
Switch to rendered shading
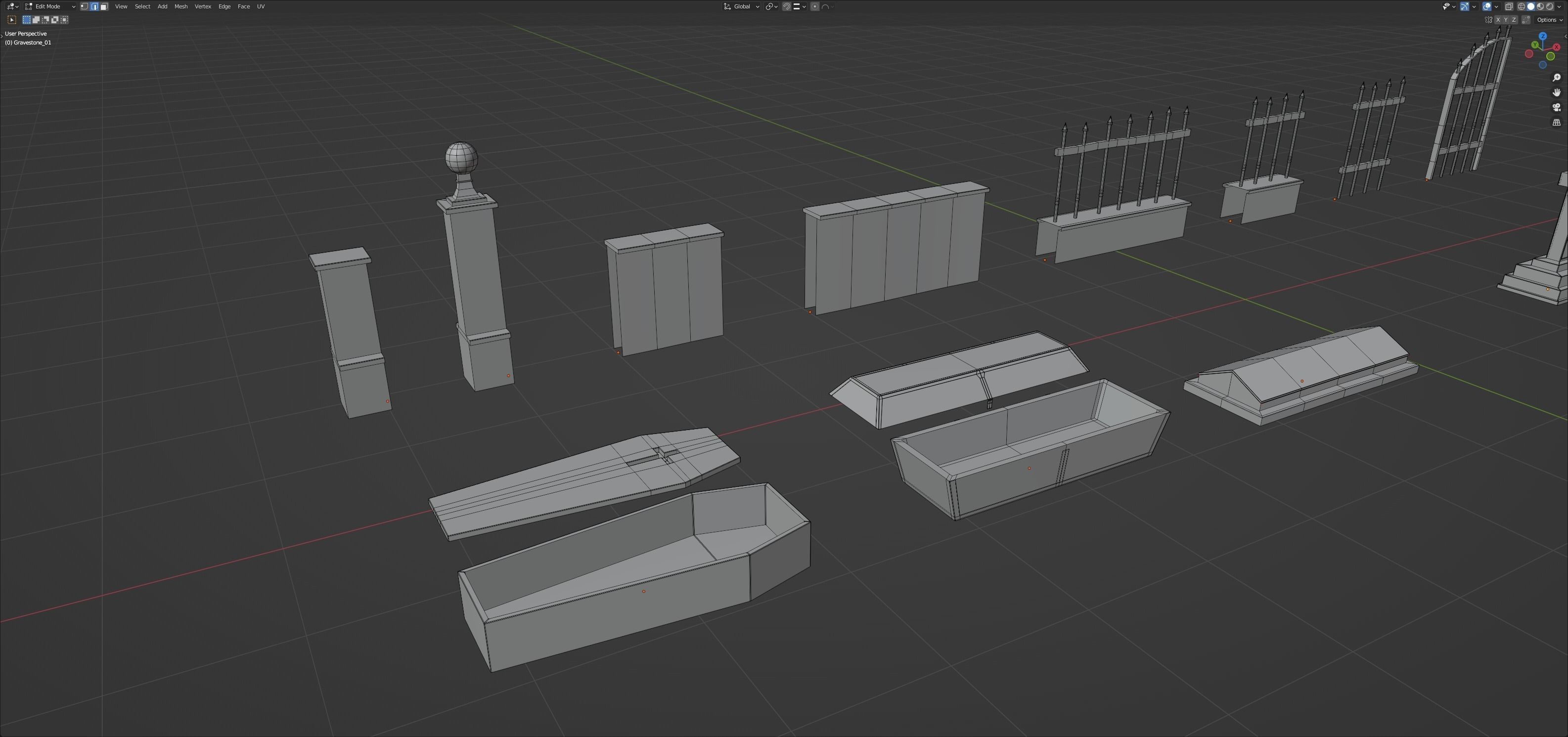[1550, 7]
